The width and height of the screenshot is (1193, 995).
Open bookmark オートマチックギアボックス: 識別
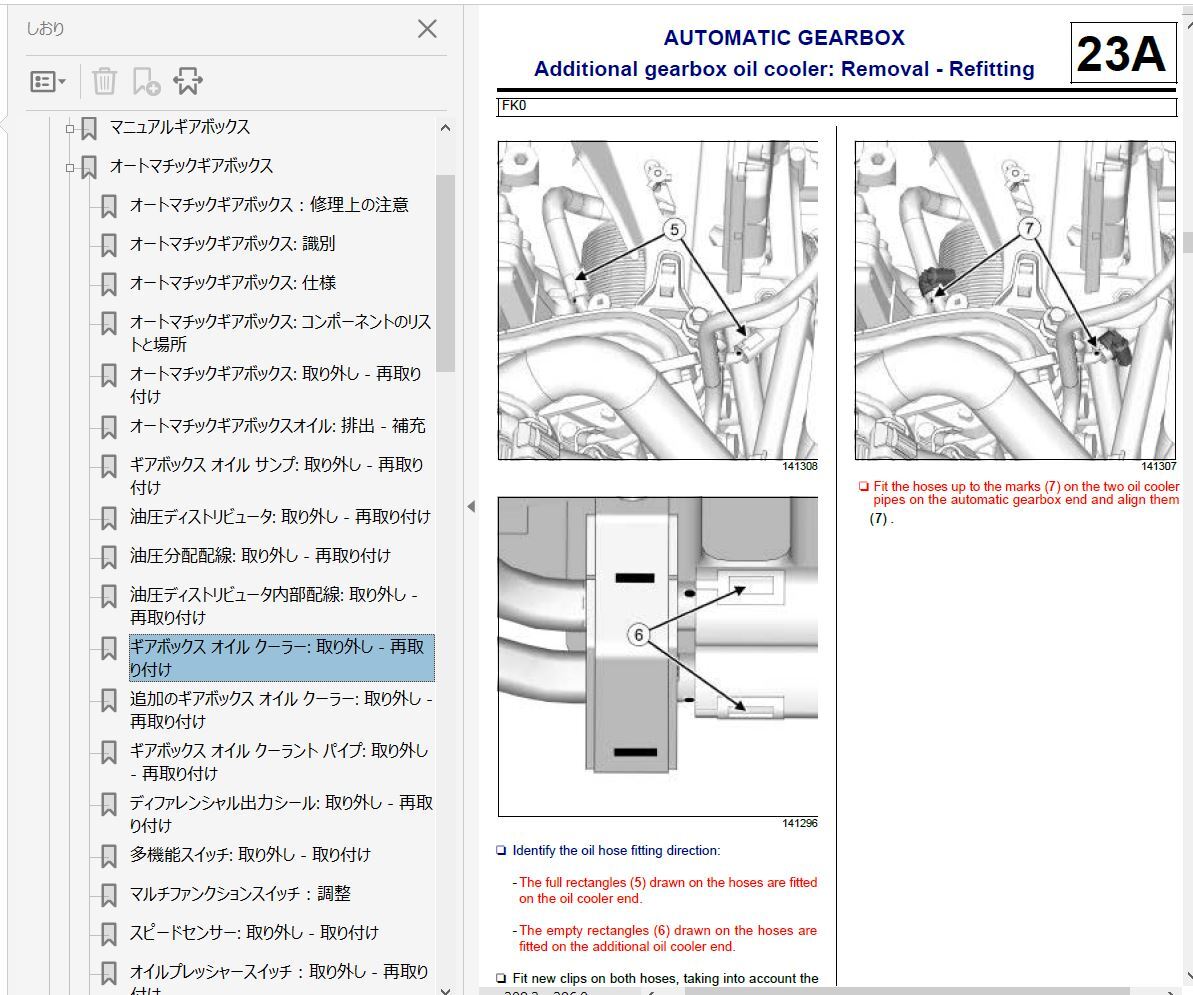coord(232,244)
